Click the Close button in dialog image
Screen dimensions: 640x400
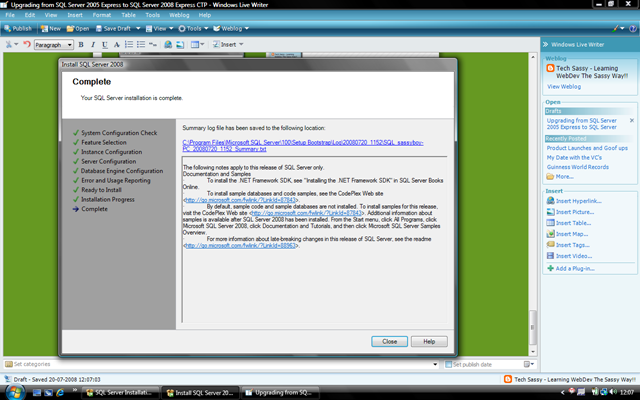pyautogui.click(x=389, y=342)
